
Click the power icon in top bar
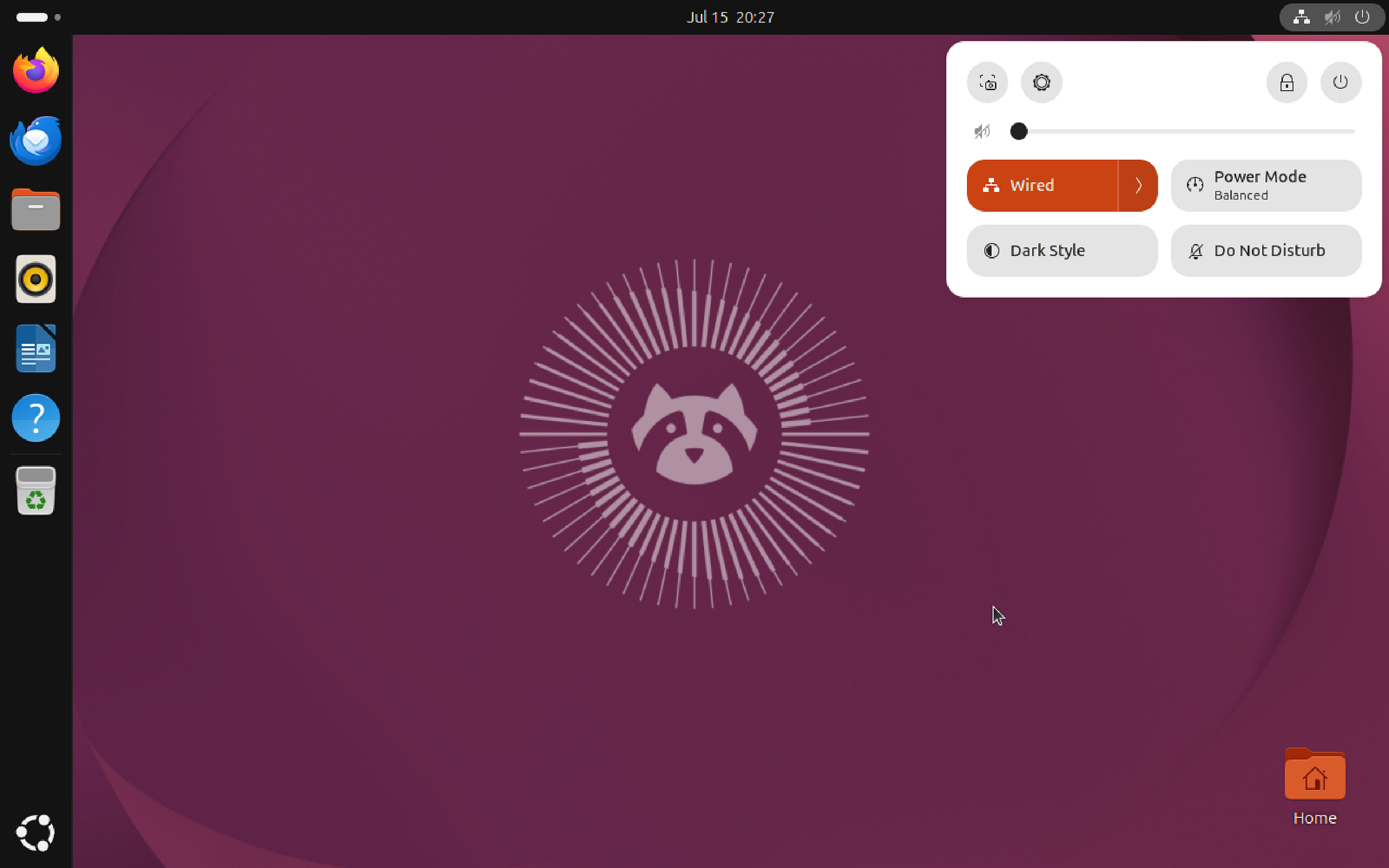point(1363,17)
